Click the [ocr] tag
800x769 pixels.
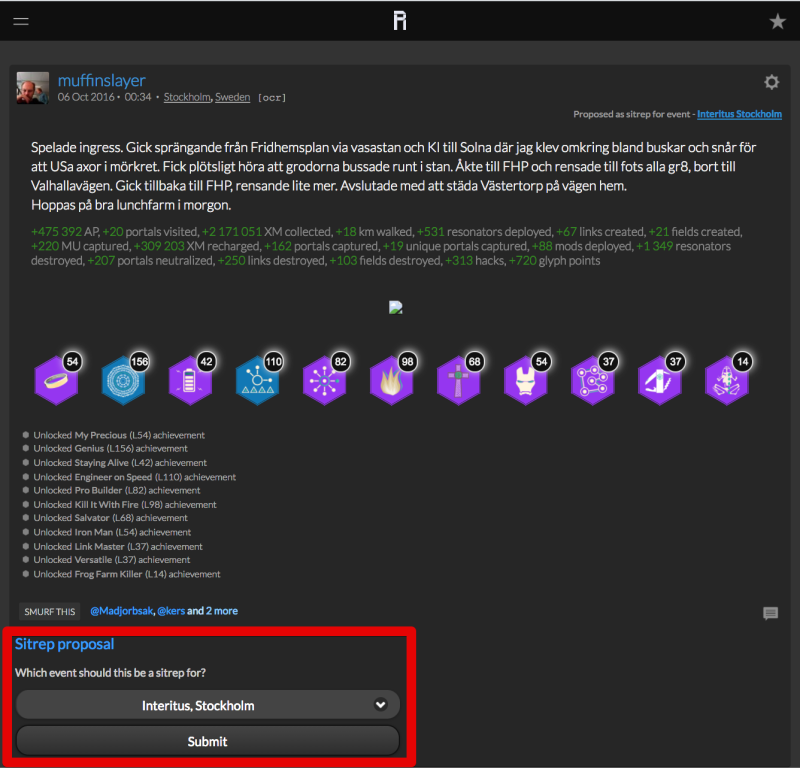[272, 97]
